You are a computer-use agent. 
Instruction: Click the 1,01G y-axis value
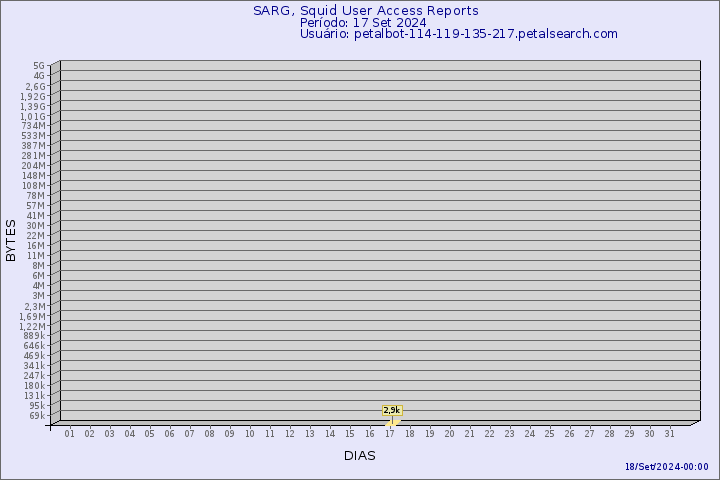click(x=33, y=116)
